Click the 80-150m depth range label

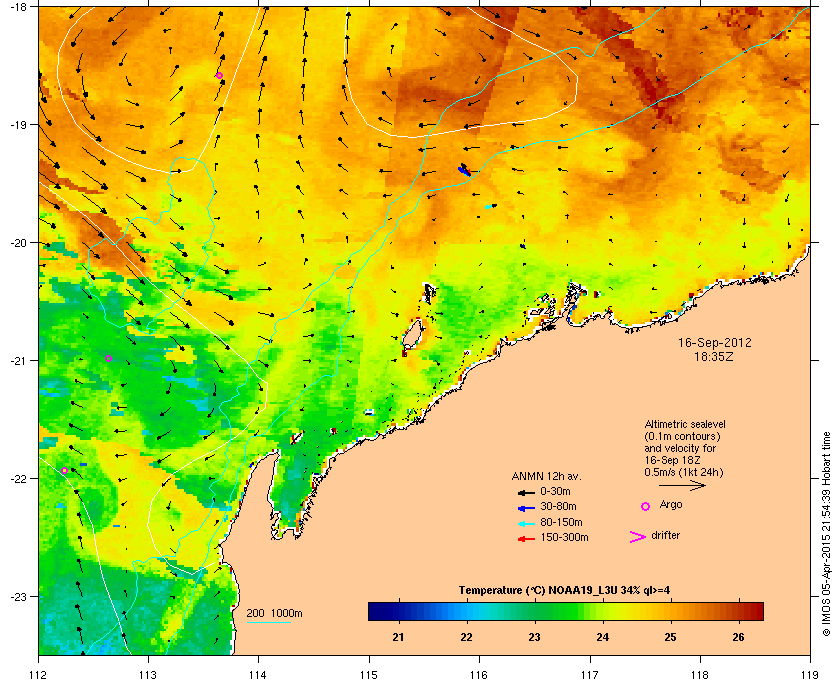tap(561, 522)
